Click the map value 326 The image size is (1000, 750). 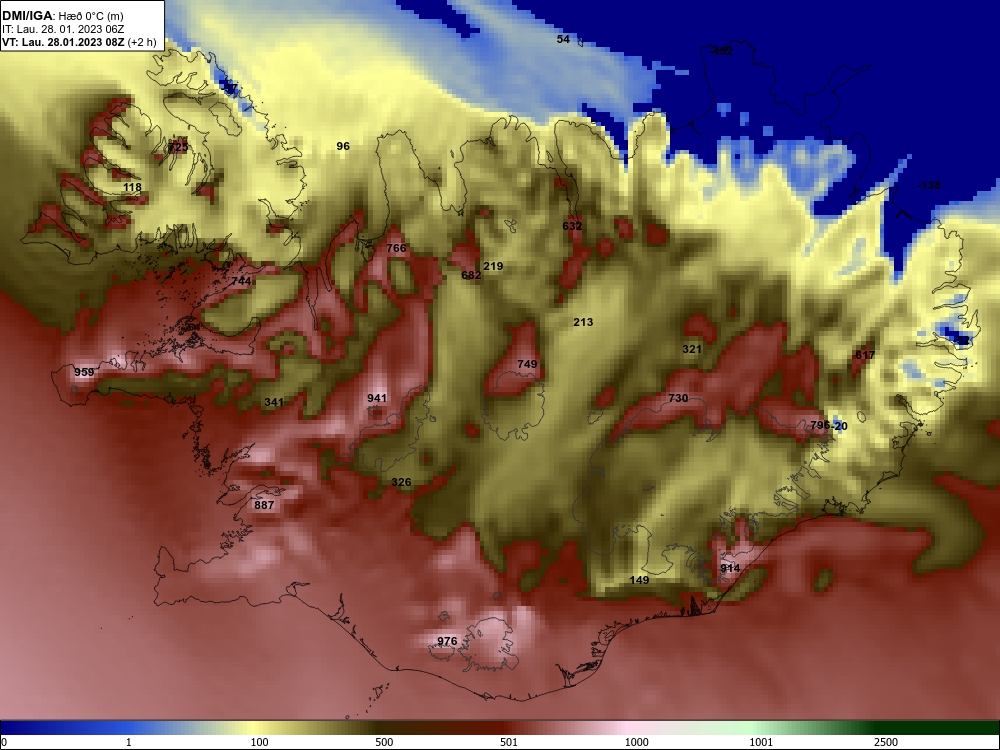click(401, 482)
